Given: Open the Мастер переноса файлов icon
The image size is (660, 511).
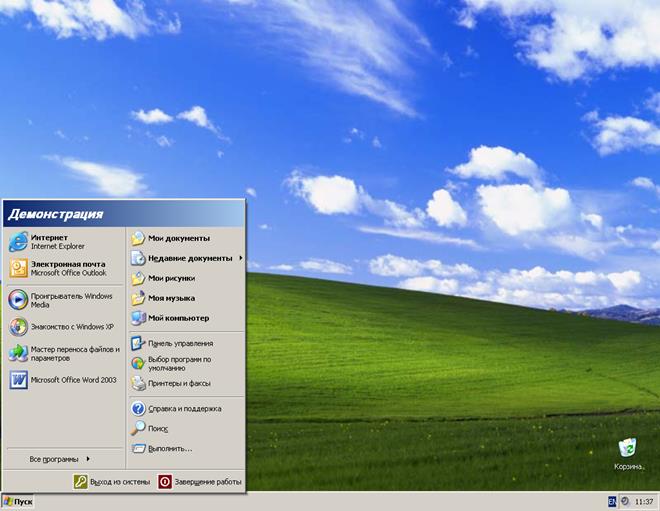Looking at the screenshot, I should pos(19,353).
